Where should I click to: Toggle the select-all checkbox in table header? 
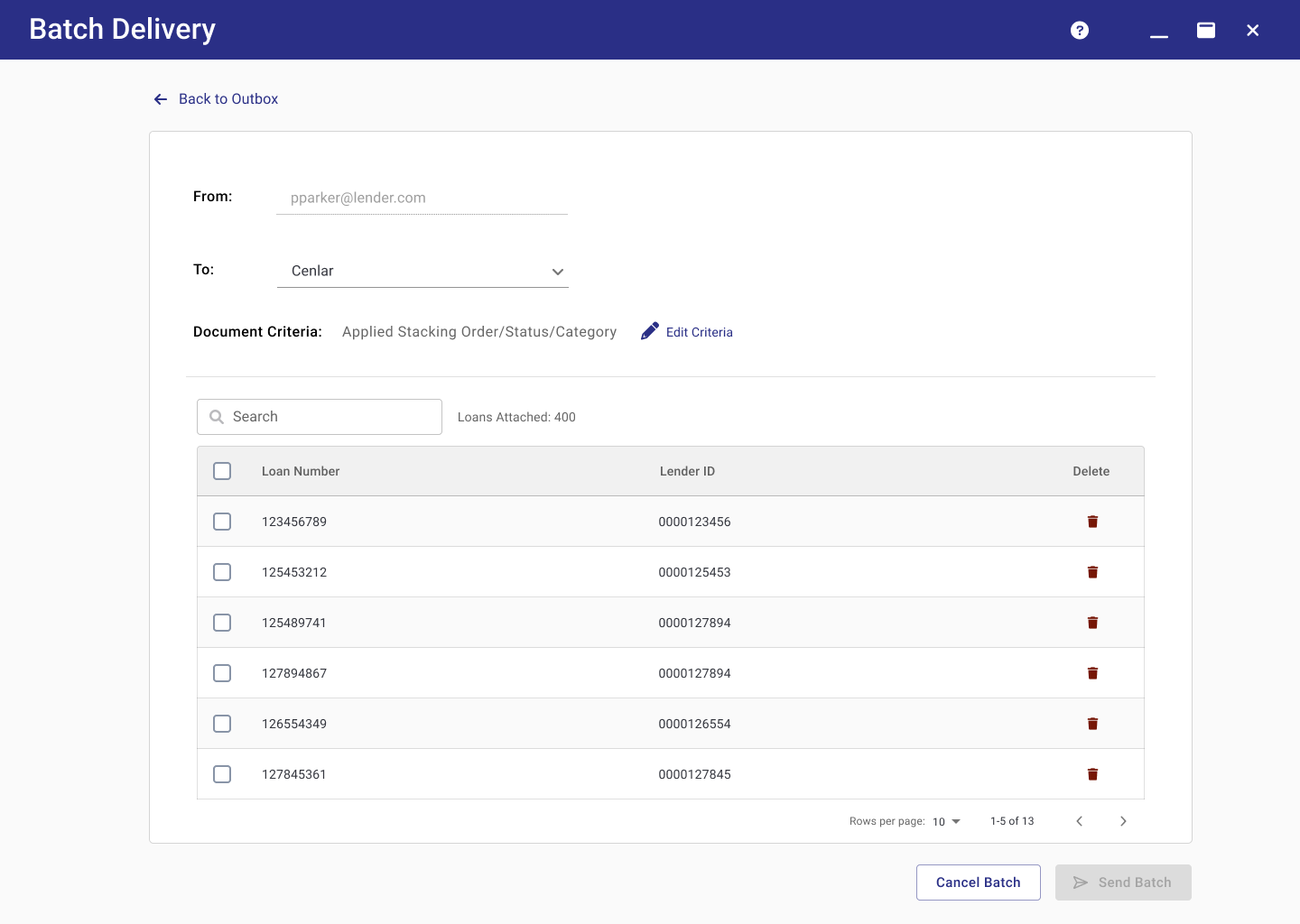(x=222, y=471)
